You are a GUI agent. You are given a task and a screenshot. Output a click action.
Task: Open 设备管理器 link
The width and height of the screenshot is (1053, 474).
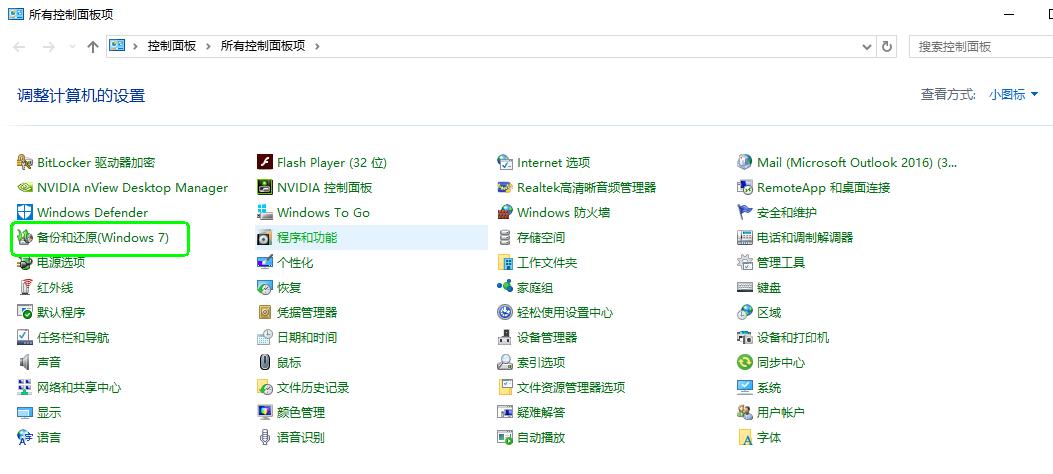point(547,337)
